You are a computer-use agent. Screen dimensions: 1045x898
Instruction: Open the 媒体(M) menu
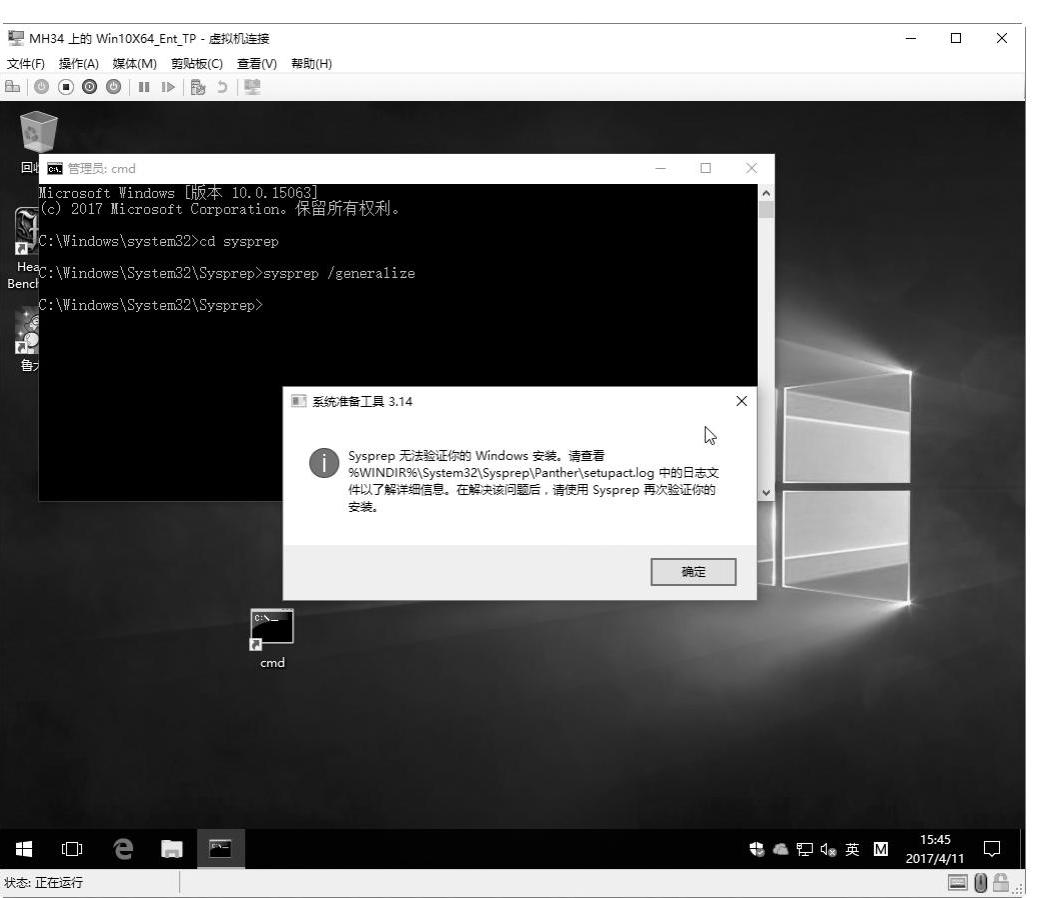[x=135, y=63]
